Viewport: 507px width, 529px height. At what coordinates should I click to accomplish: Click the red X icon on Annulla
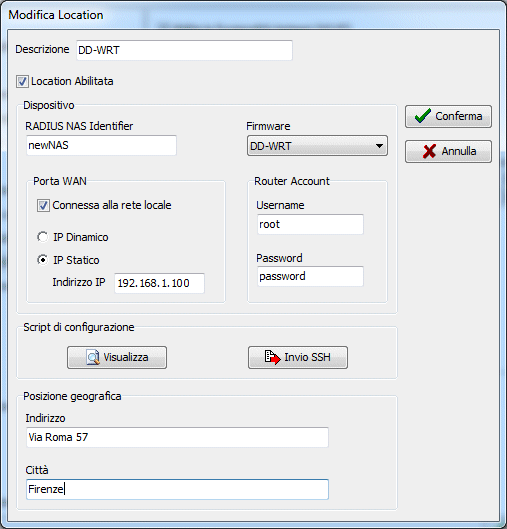(429, 151)
